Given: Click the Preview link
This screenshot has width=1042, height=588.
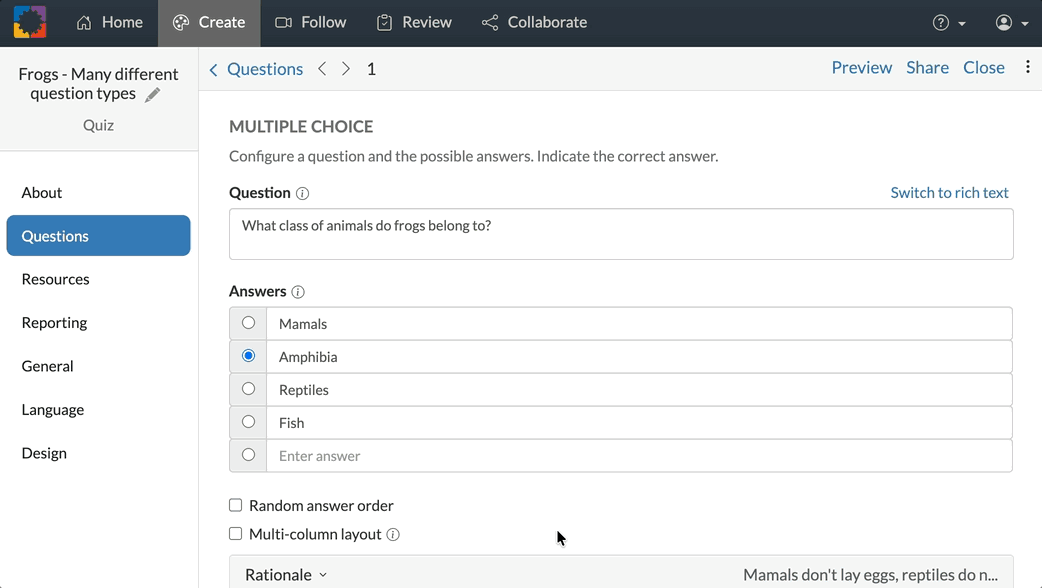Looking at the screenshot, I should pyautogui.click(x=862, y=68).
